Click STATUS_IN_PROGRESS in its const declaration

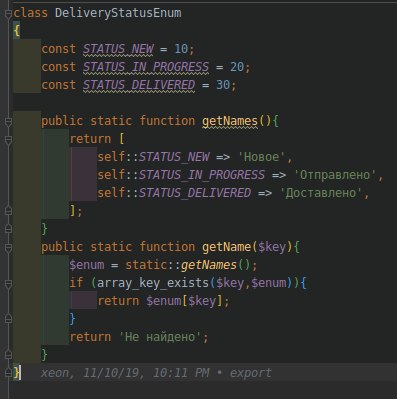point(146,67)
